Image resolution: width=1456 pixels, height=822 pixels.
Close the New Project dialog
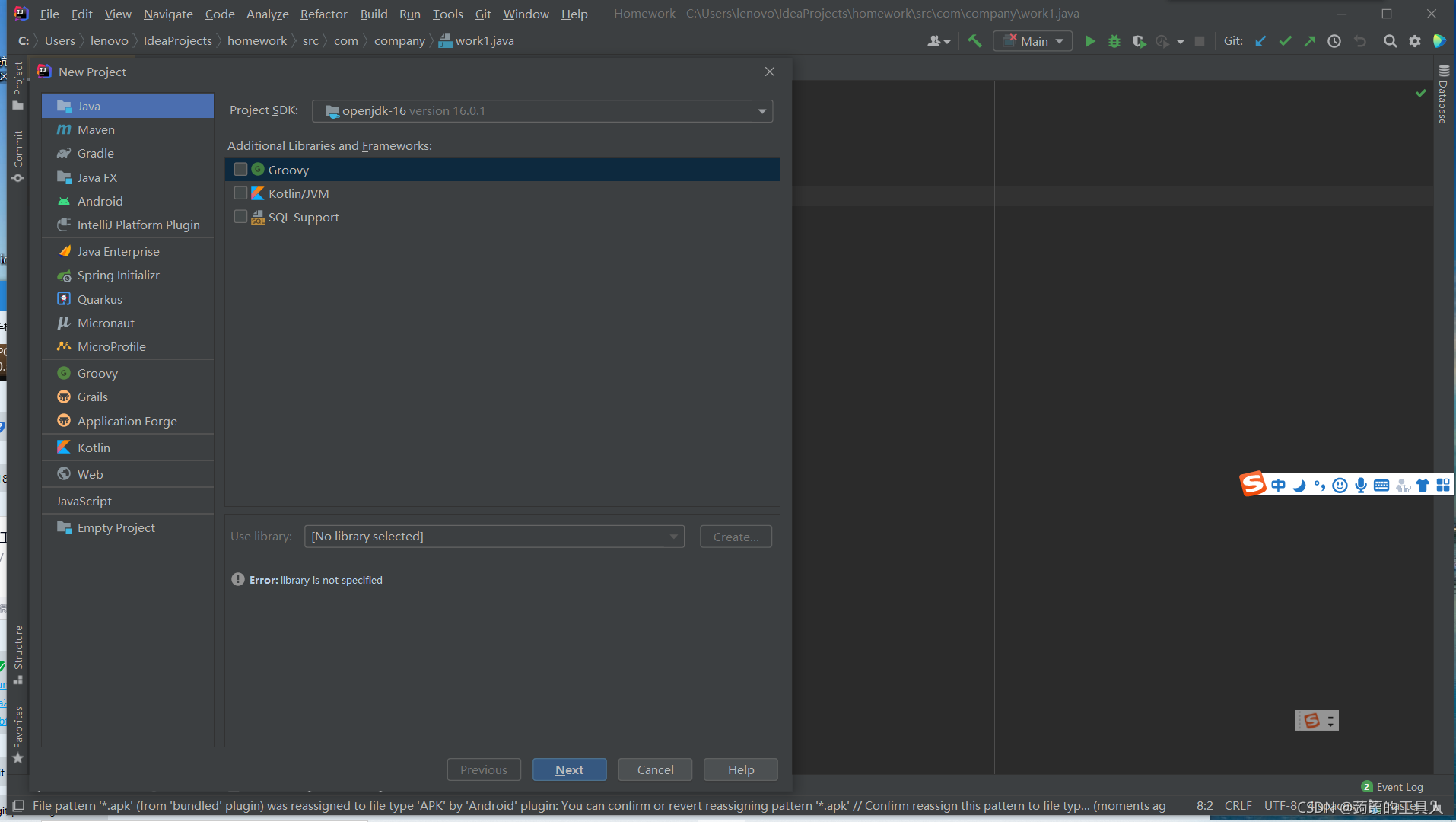coord(770,72)
